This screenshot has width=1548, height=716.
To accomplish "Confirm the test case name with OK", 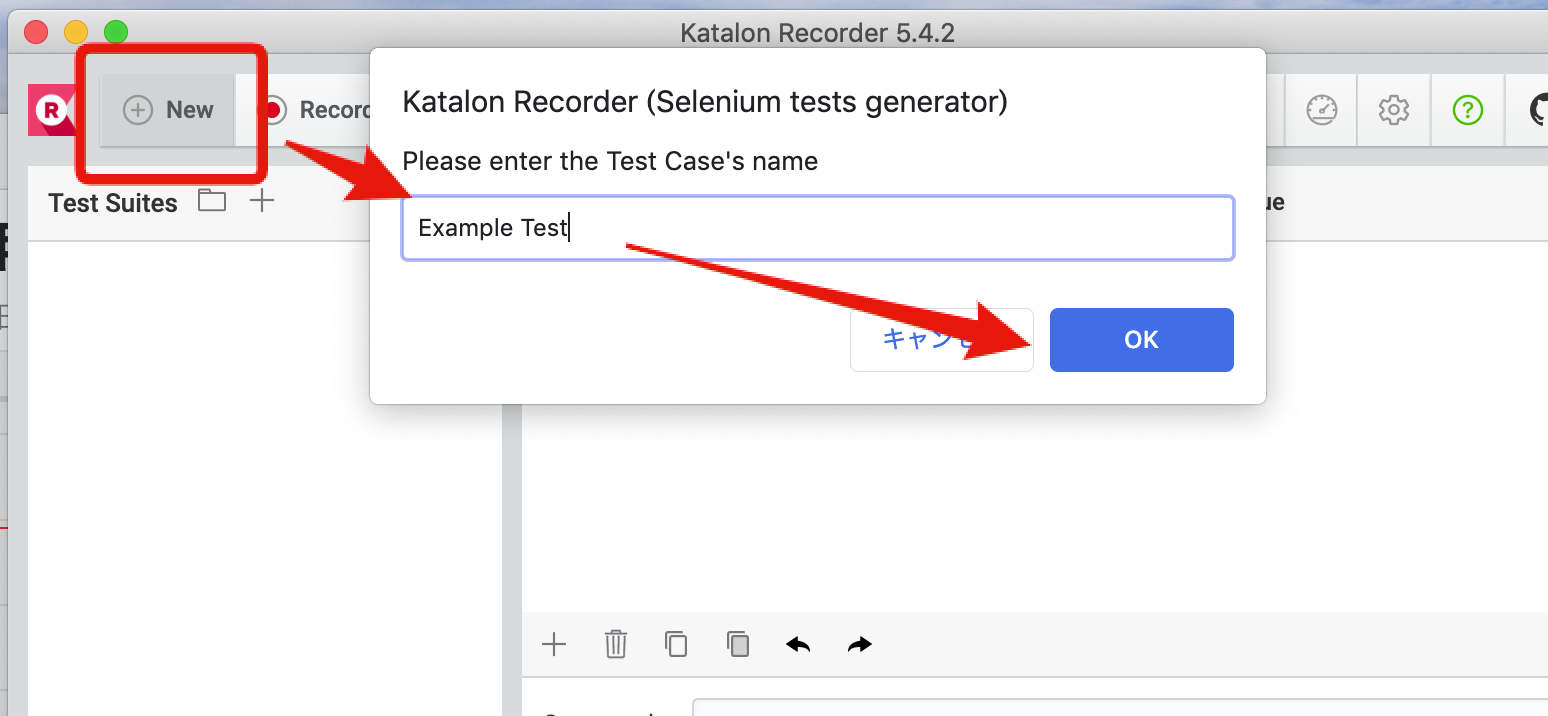I will pyautogui.click(x=1141, y=340).
